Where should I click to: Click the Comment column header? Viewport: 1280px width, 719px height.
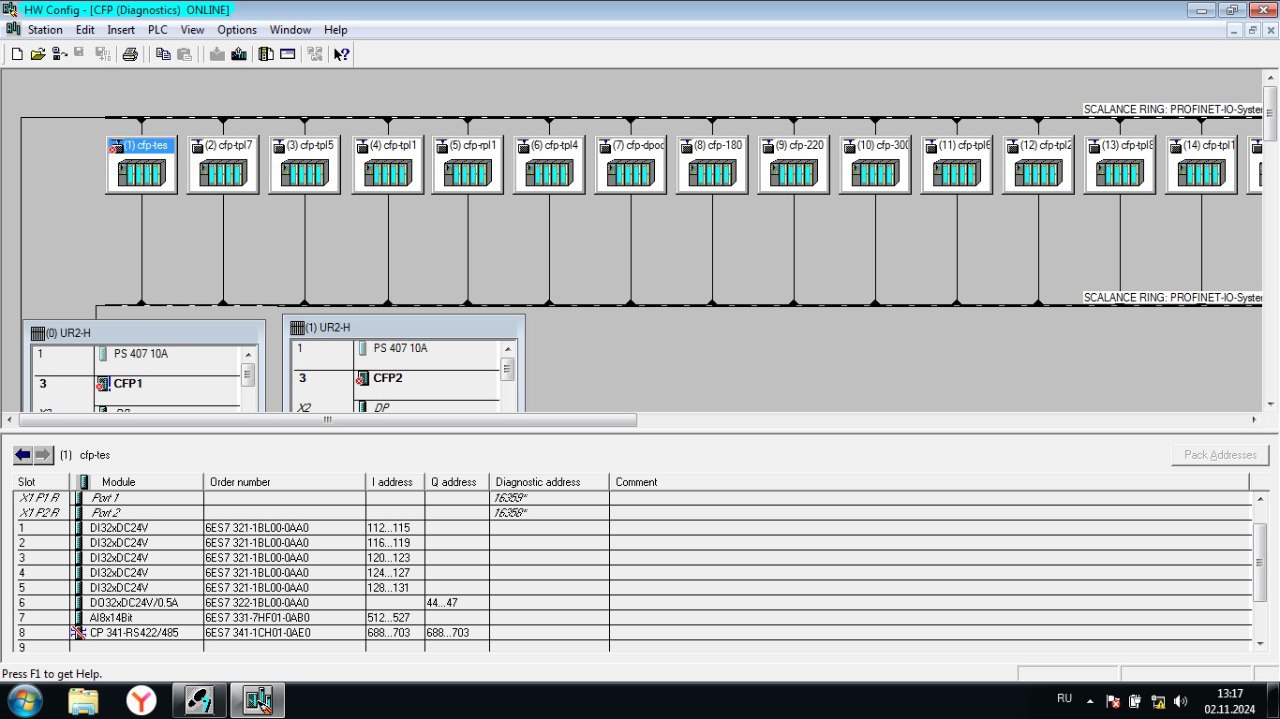pos(930,482)
